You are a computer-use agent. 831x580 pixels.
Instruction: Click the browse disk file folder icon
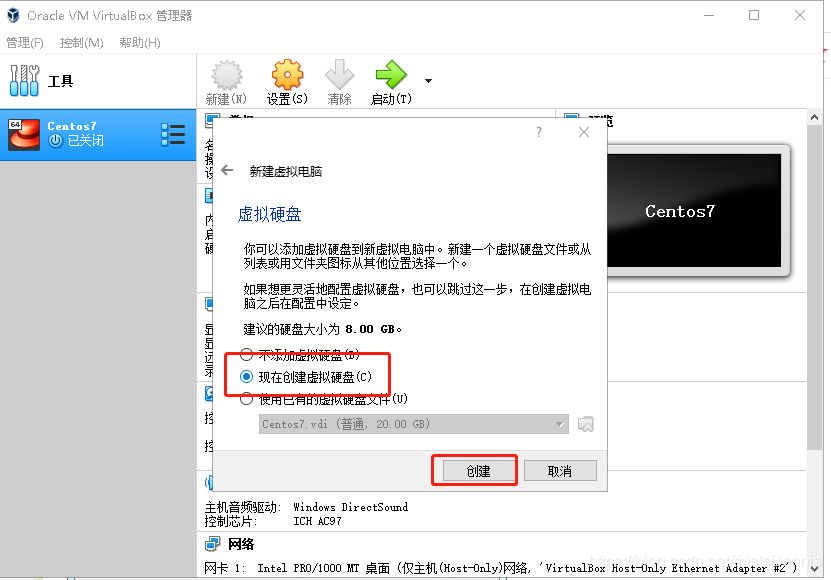coord(586,424)
